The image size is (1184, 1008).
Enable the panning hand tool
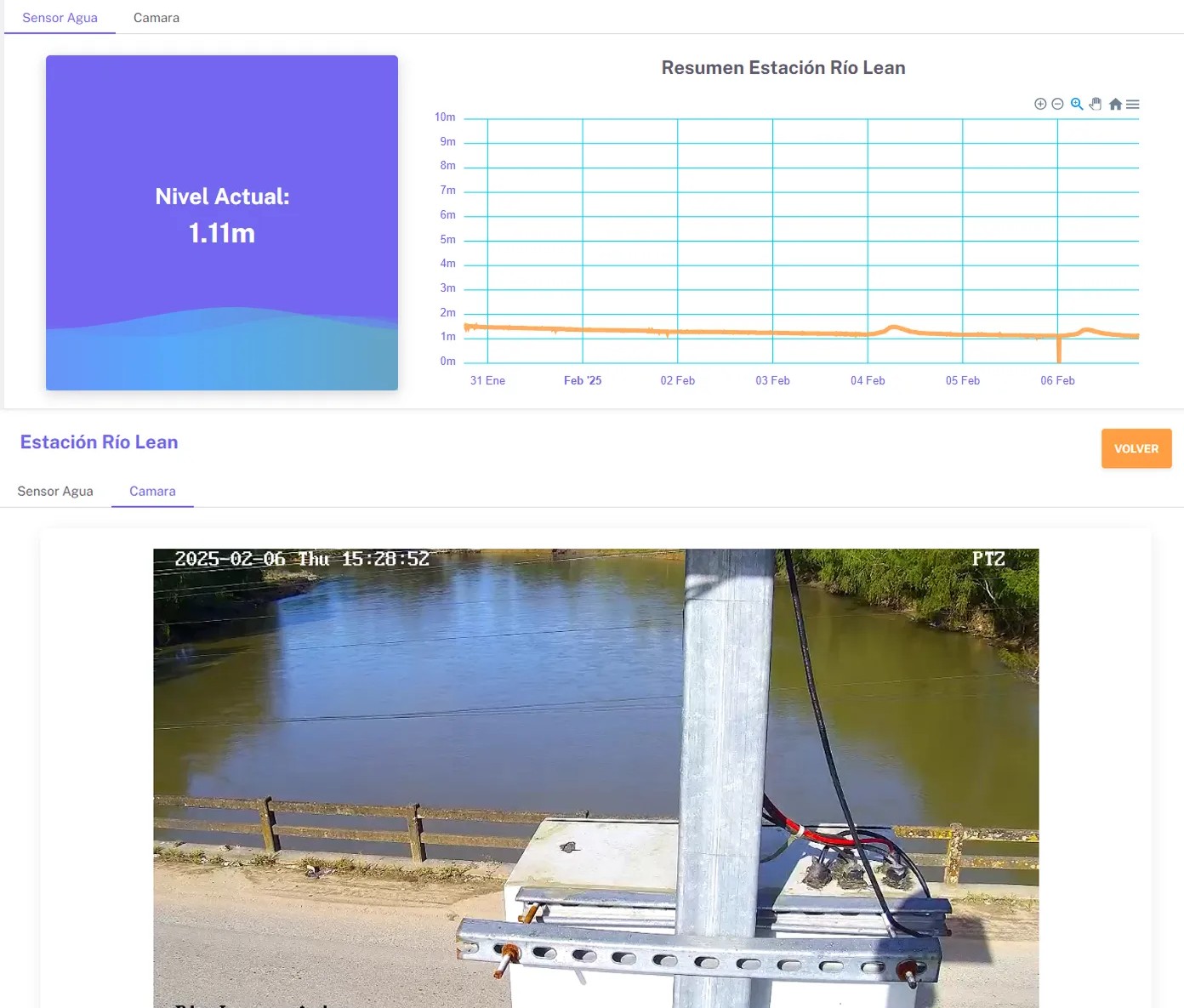point(1096,104)
